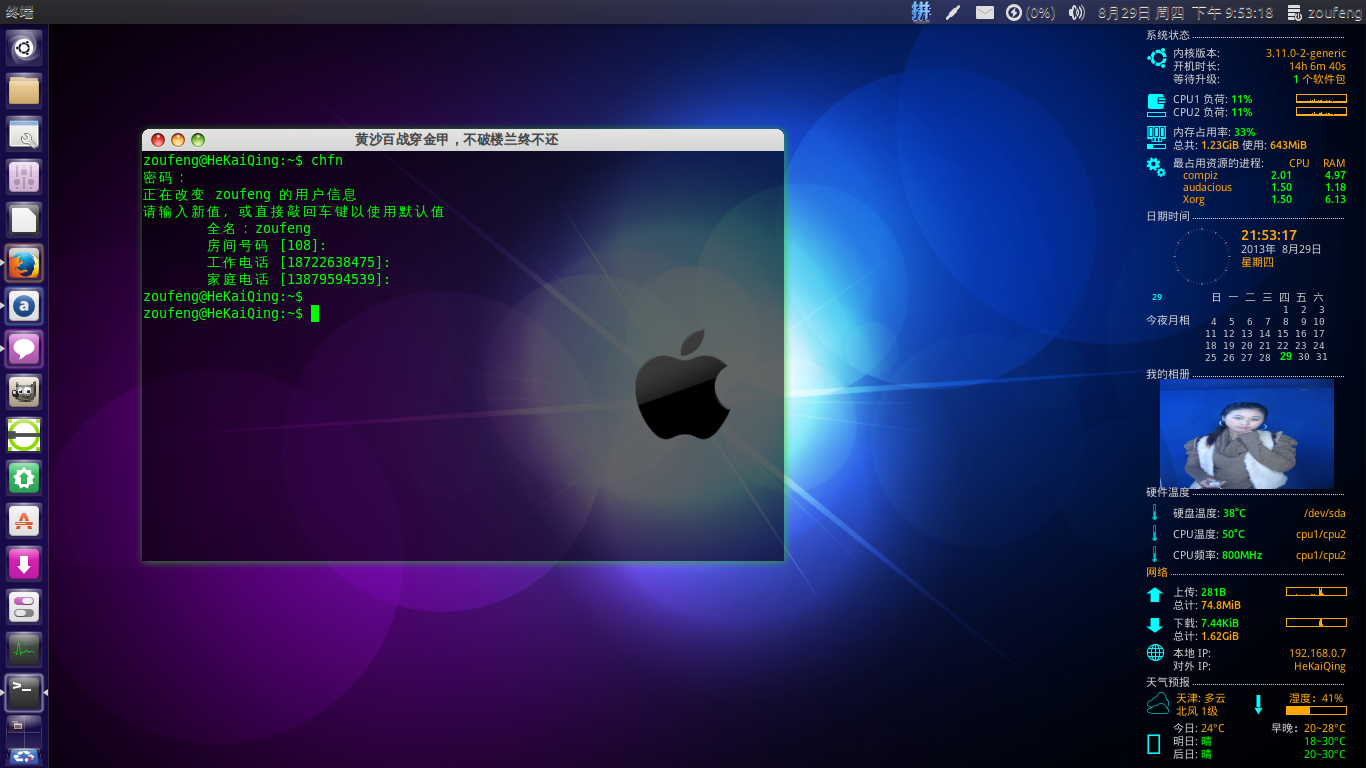Click the large clock '21:53:17' in widget

[1269, 236]
